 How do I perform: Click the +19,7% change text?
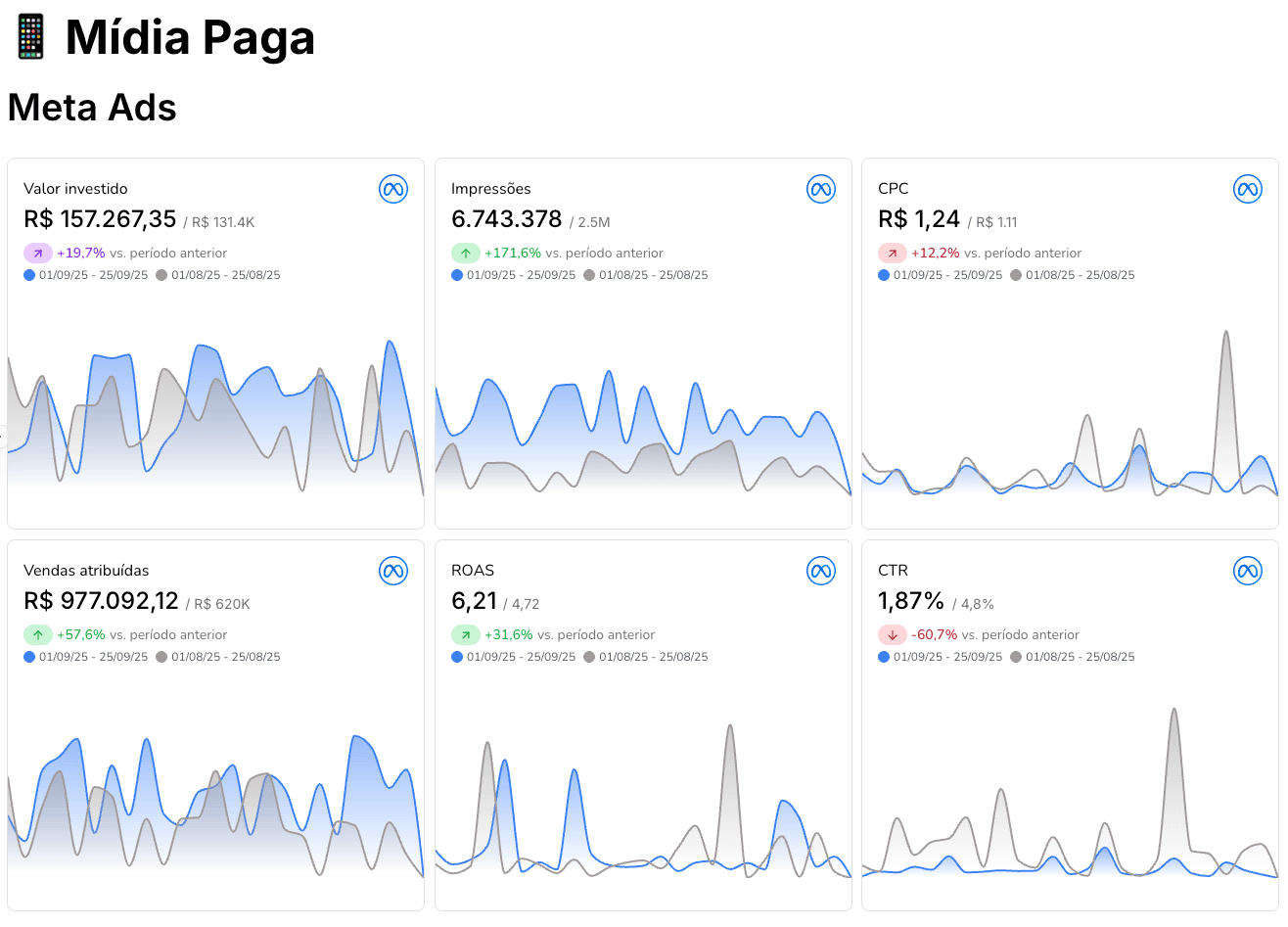click(81, 253)
